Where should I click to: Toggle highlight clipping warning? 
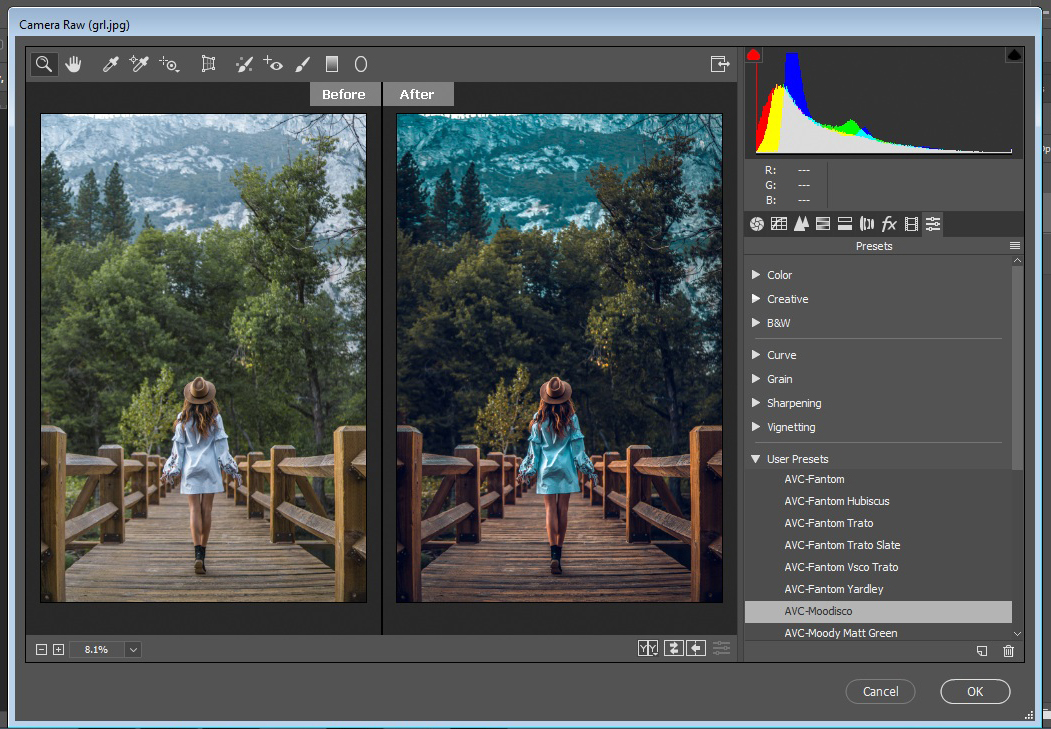click(1013, 55)
